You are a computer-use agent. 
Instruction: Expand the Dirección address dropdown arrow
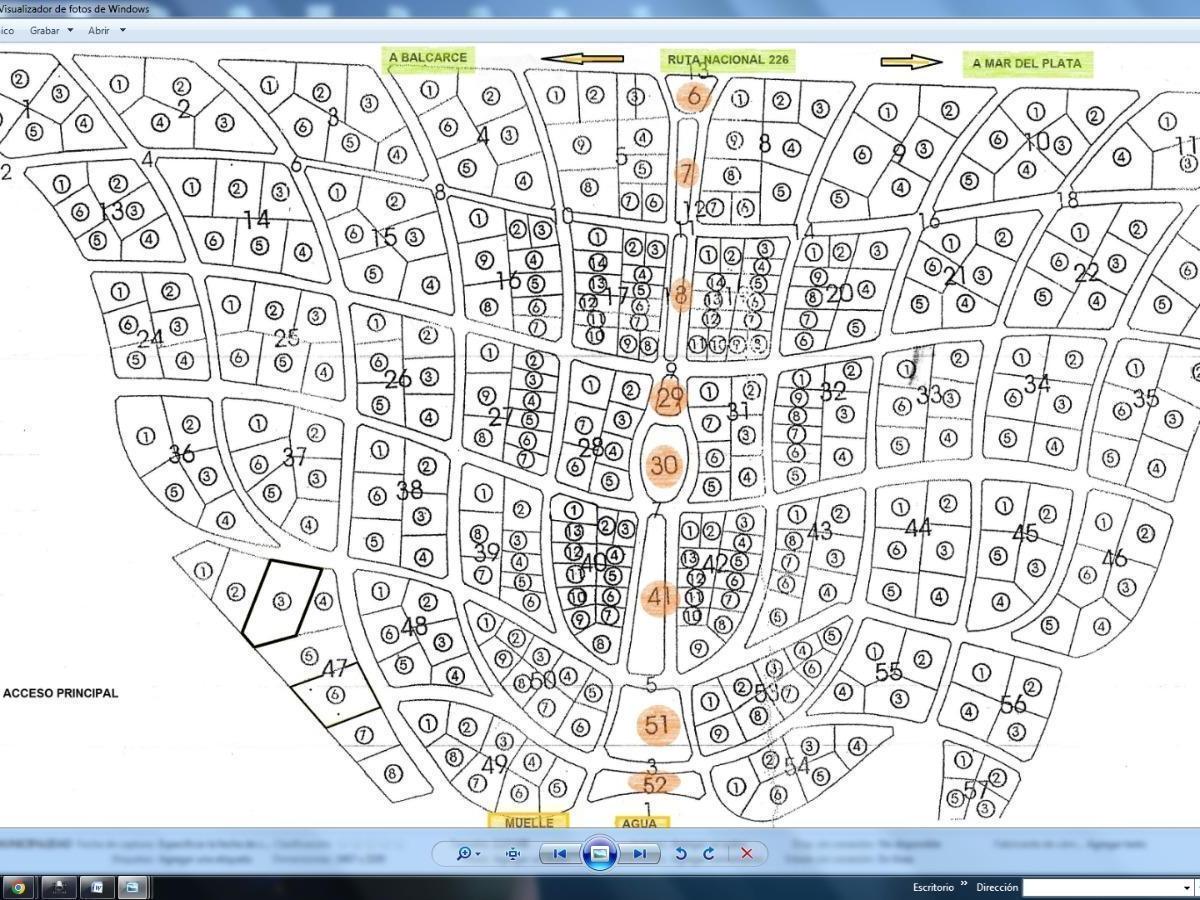point(1187,887)
